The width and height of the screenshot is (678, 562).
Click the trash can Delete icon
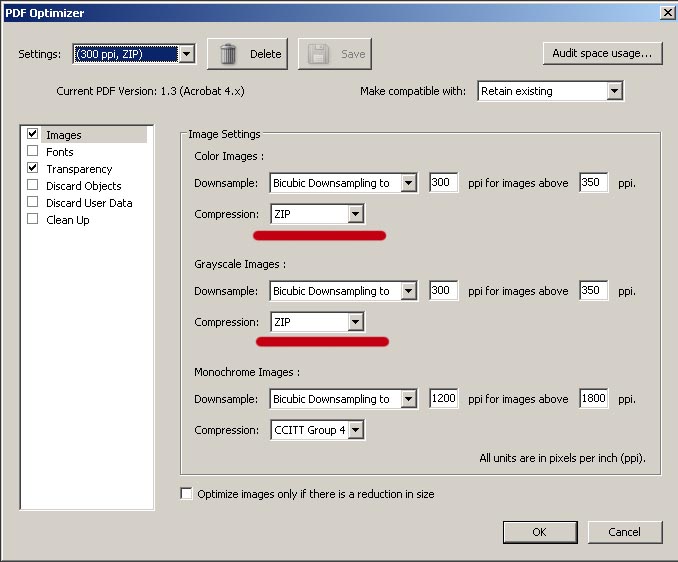point(228,54)
